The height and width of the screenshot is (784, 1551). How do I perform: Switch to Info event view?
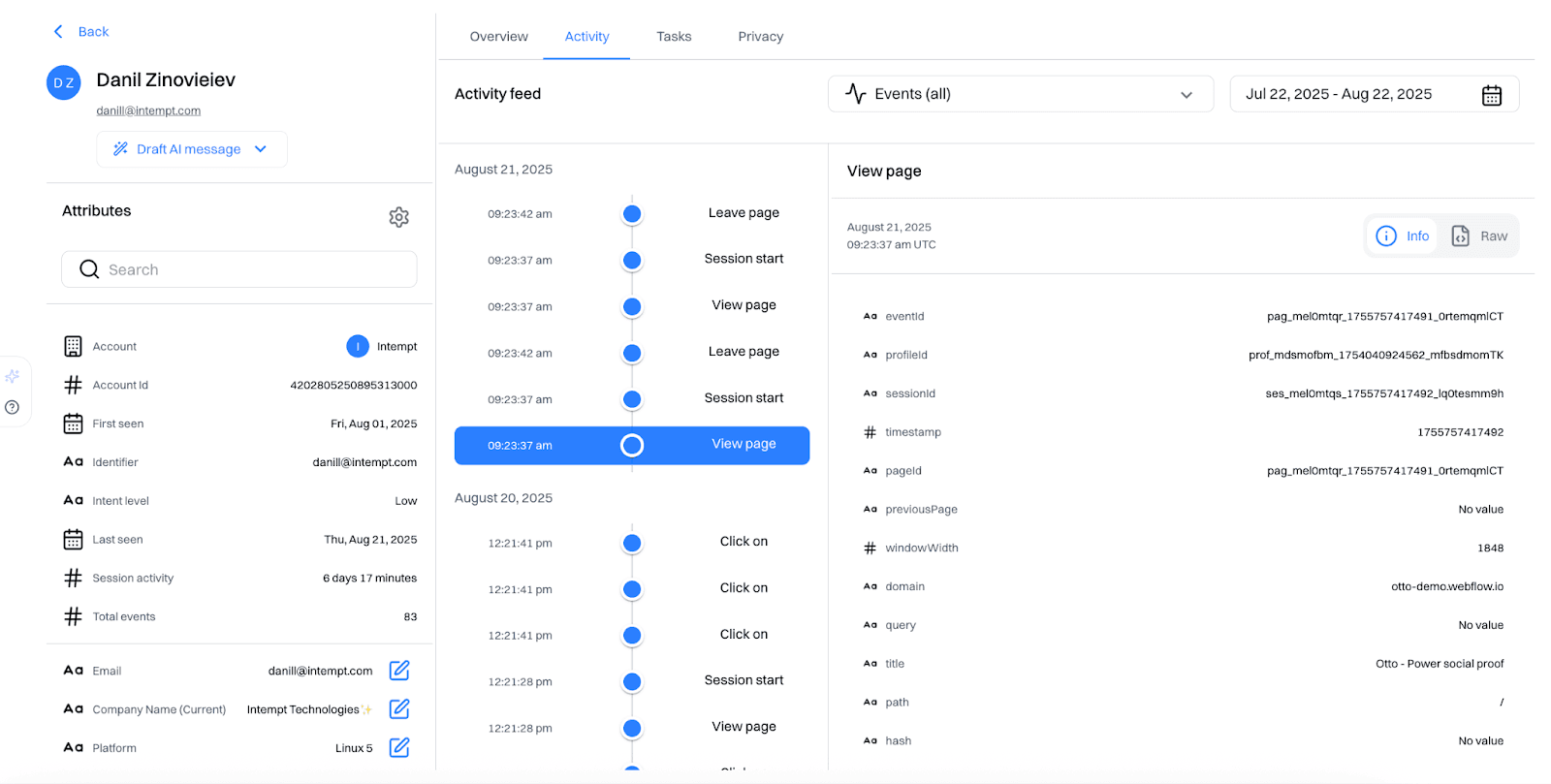[1403, 236]
